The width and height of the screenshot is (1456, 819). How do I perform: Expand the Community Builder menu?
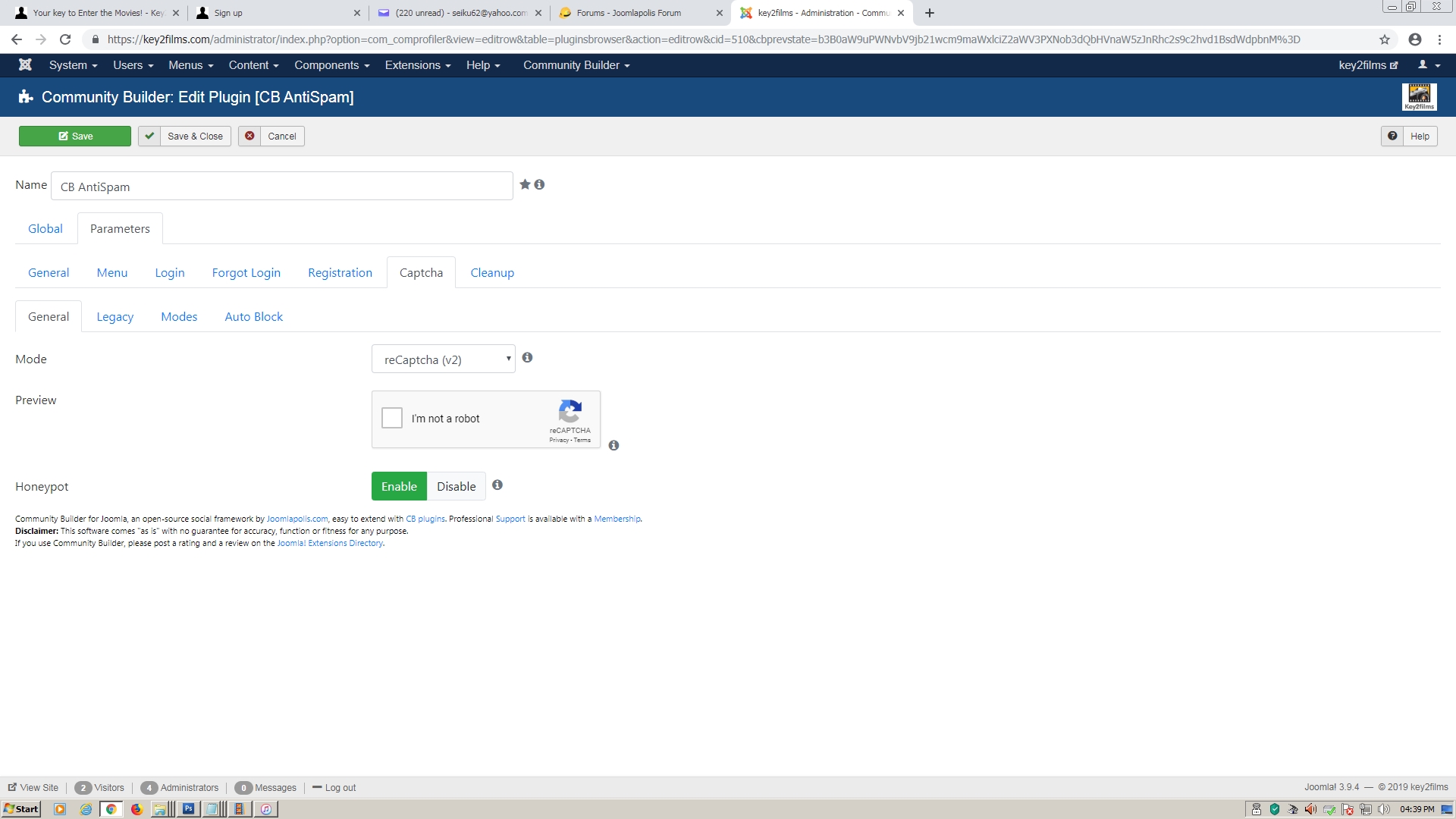(576, 65)
